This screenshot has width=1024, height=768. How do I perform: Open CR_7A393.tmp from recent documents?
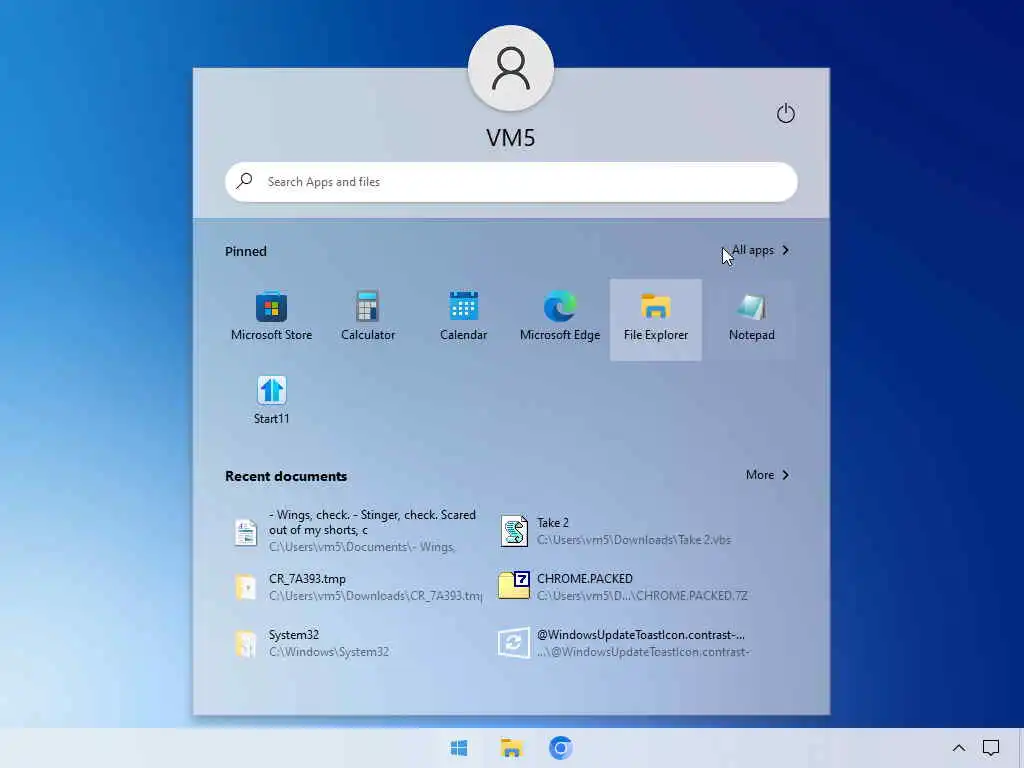[357, 586]
